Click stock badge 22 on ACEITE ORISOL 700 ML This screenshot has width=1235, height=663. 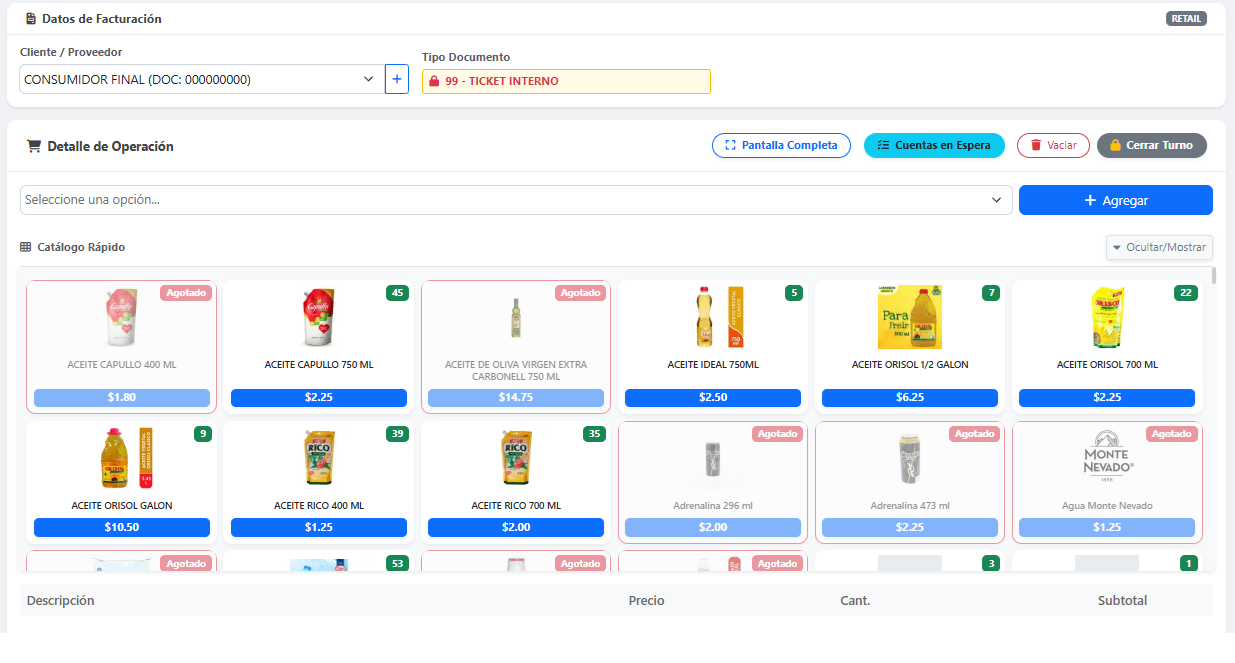pos(1186,293)
